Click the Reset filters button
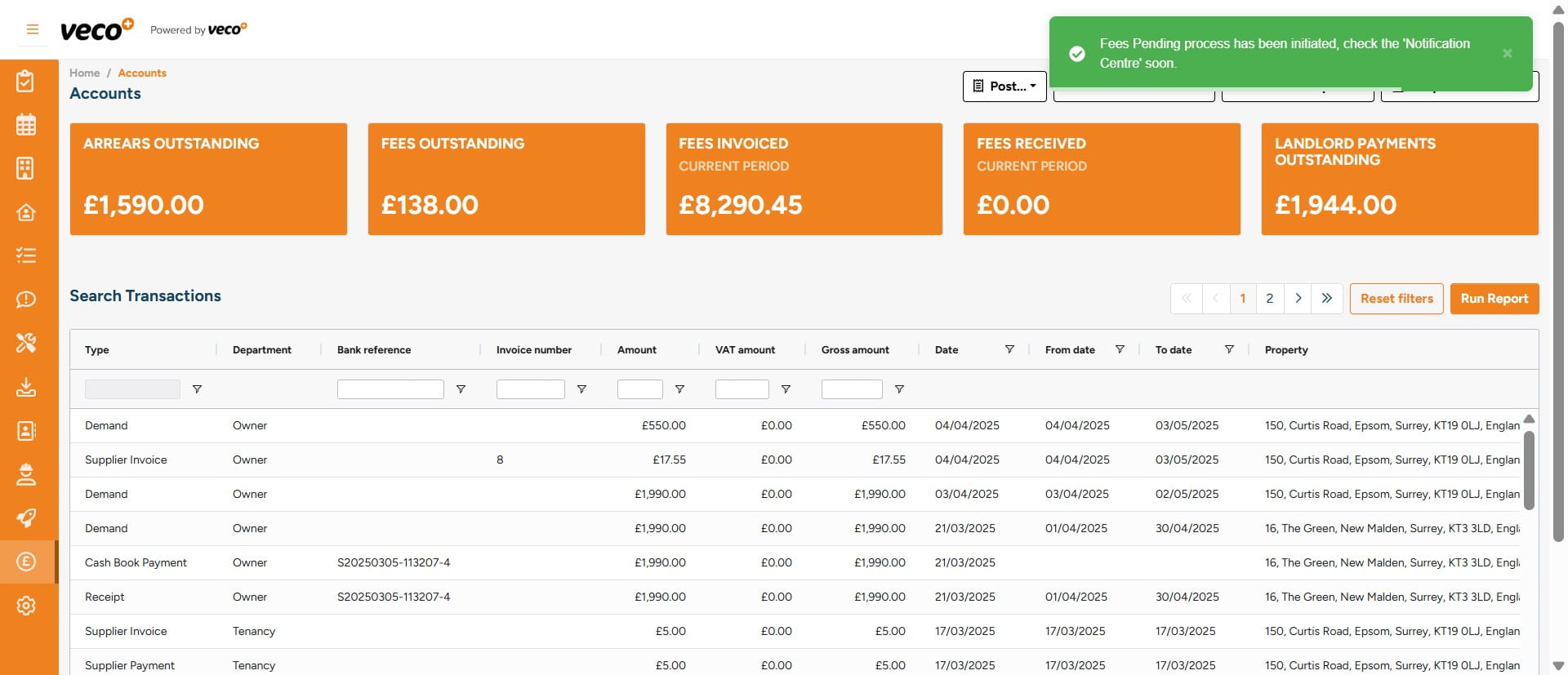 1396,299
